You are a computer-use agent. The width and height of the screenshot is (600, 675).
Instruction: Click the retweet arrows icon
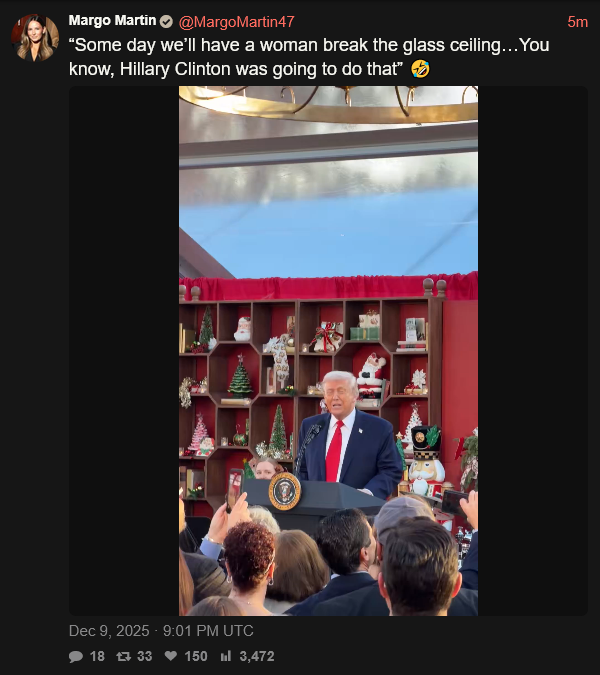124,656
